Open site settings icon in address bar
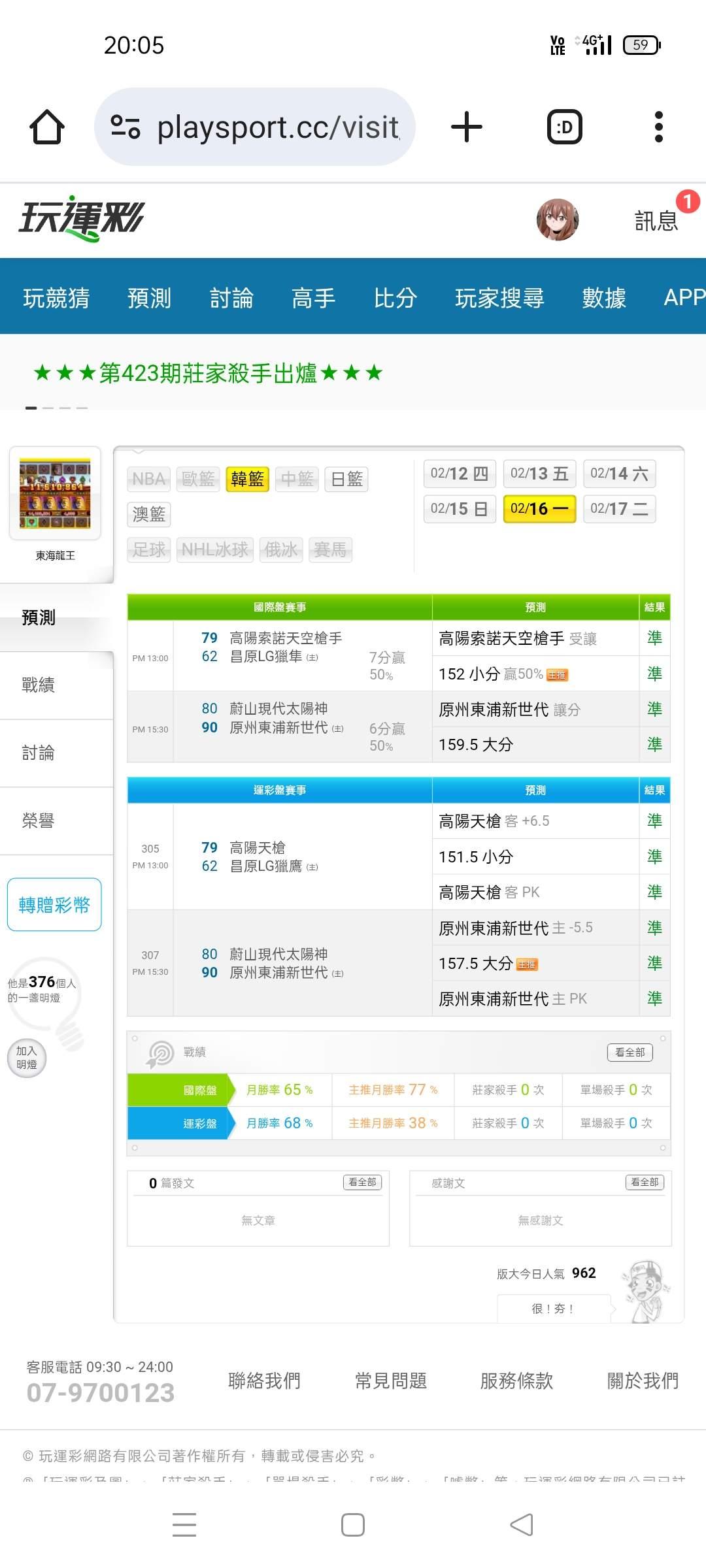706x1568 pixels. pyautogui.click(x=126, y=127)
